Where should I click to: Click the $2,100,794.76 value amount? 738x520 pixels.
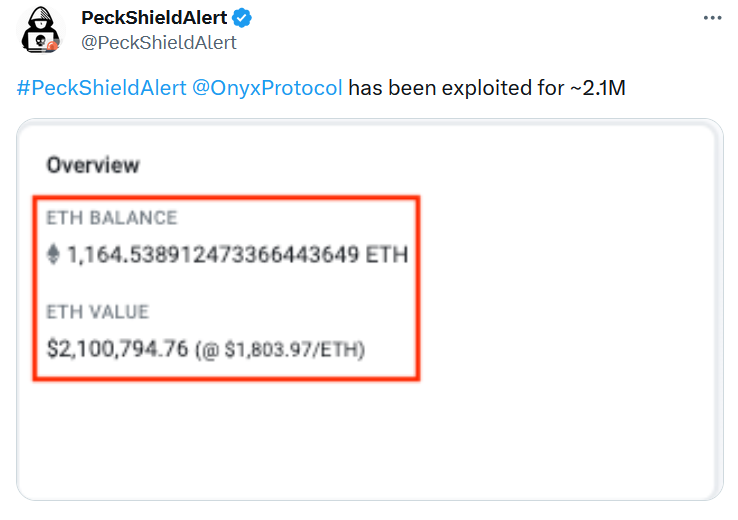(x=118, y=349)
